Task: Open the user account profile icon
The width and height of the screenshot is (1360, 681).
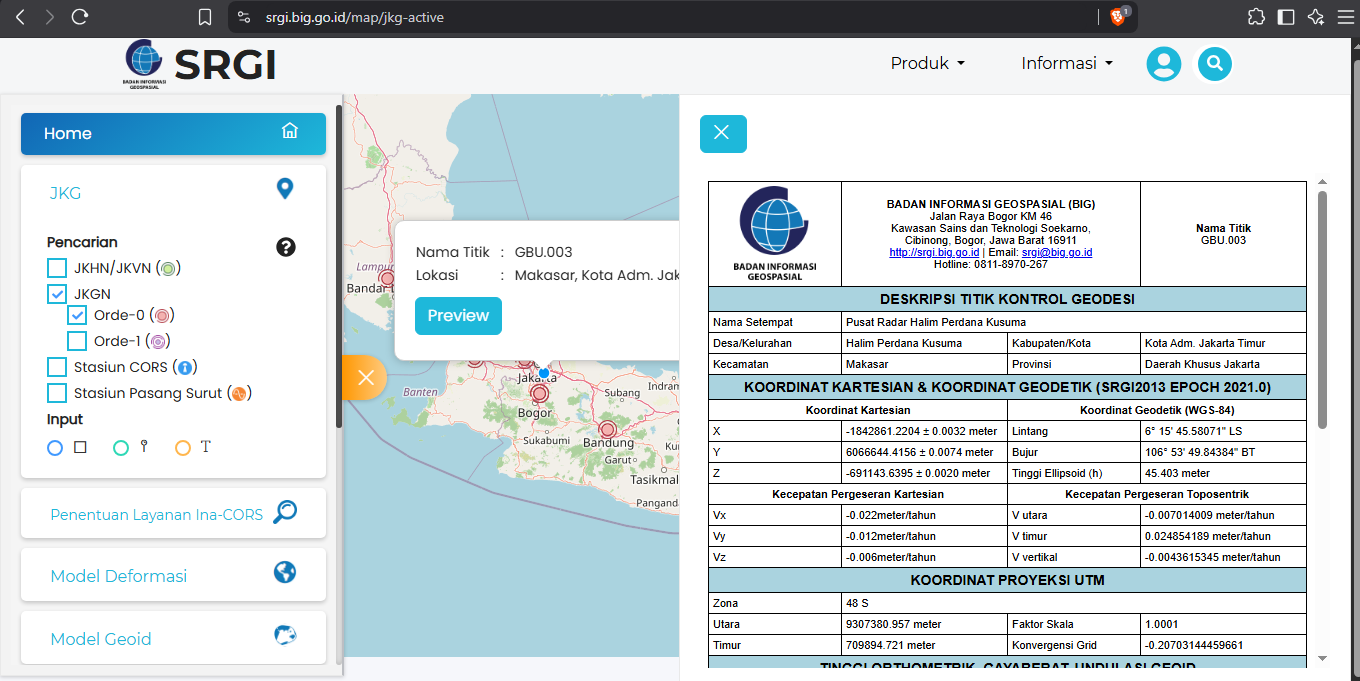Action: coord(1164,64)
